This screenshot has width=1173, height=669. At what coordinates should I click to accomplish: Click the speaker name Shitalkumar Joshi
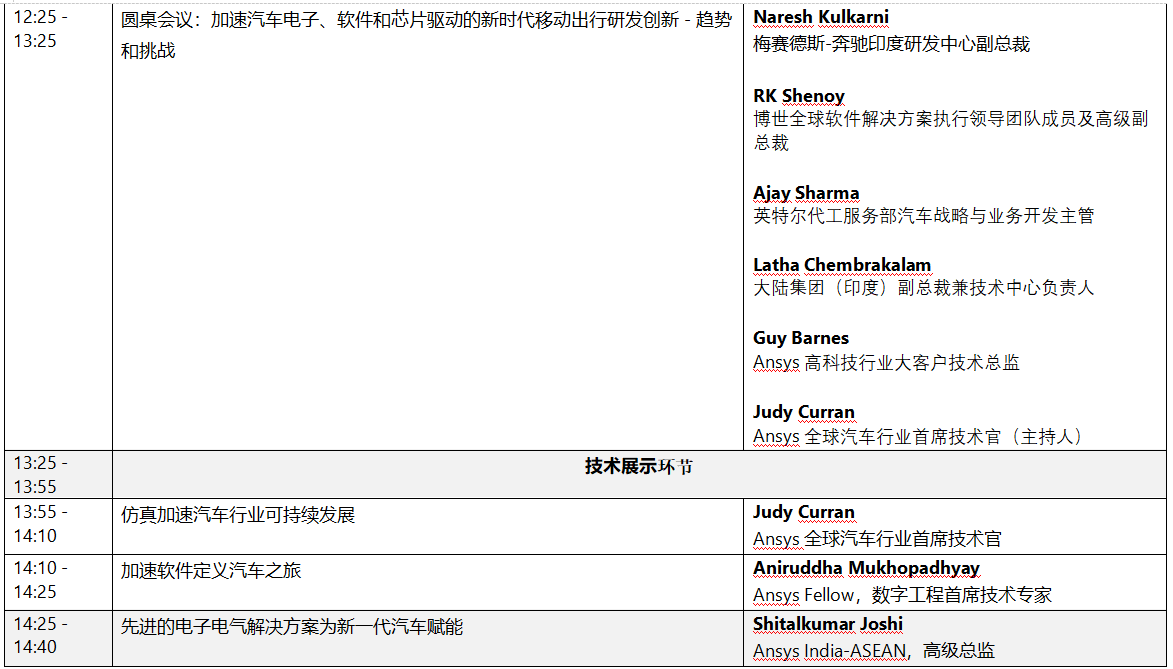[827, 624]
